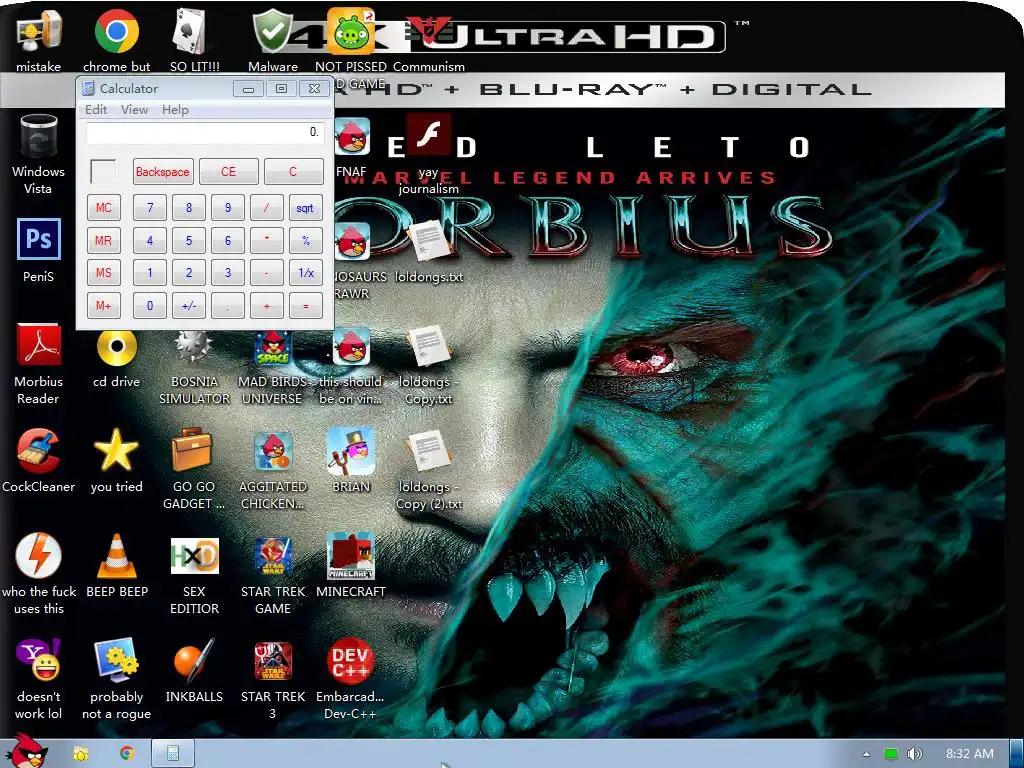
Task: Click the digit 7 in Calculator
Action: click(150, 208)
